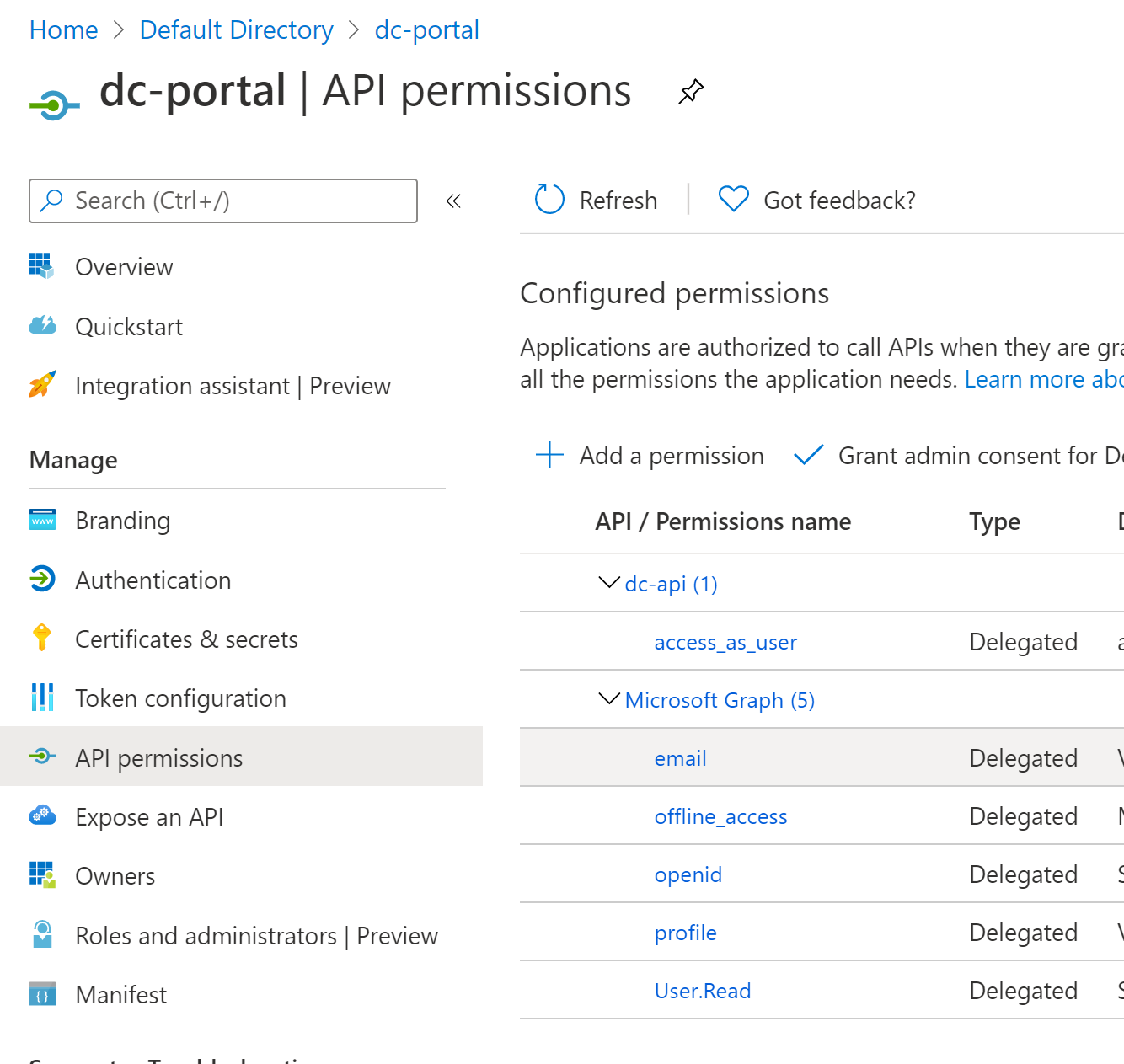Open Integration assistant Preview
Screen dimensions: 1124x1064
coord(233,386)
